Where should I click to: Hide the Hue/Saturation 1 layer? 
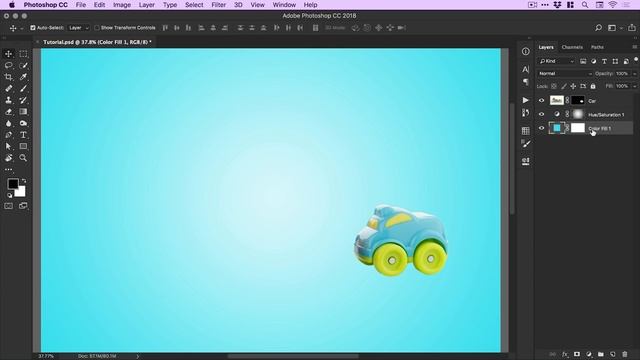(542, 114)
